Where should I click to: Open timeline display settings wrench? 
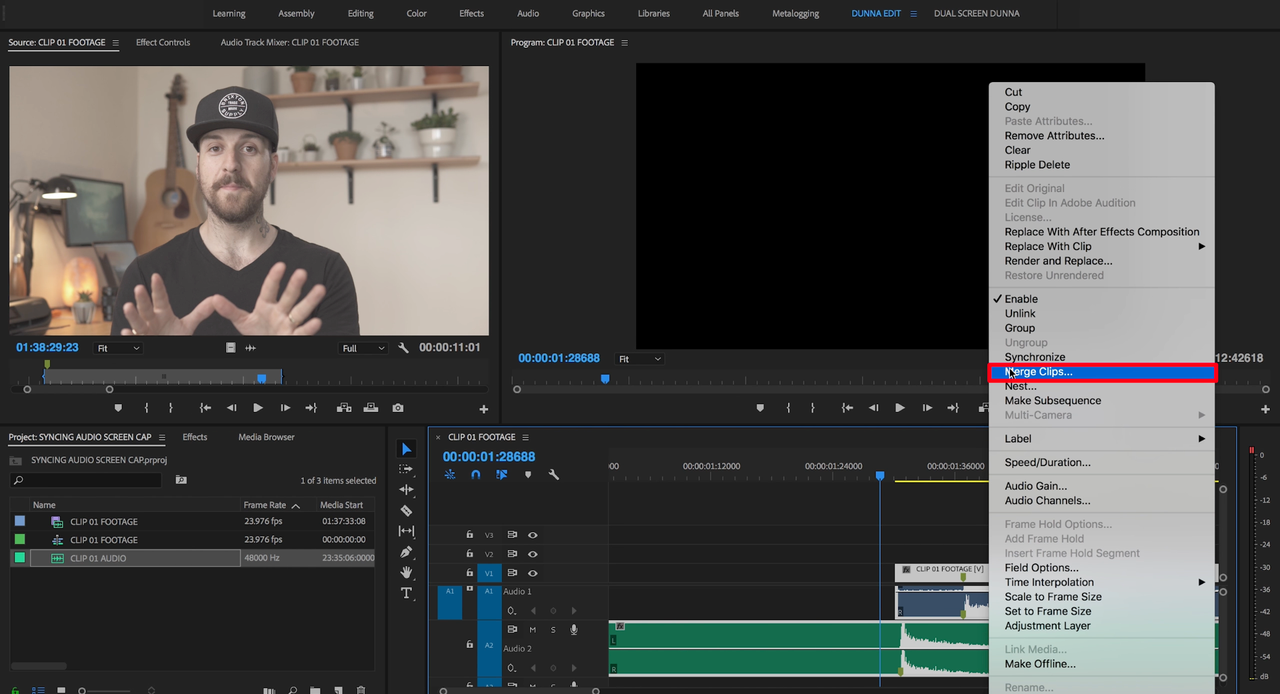tap(553, 475)
